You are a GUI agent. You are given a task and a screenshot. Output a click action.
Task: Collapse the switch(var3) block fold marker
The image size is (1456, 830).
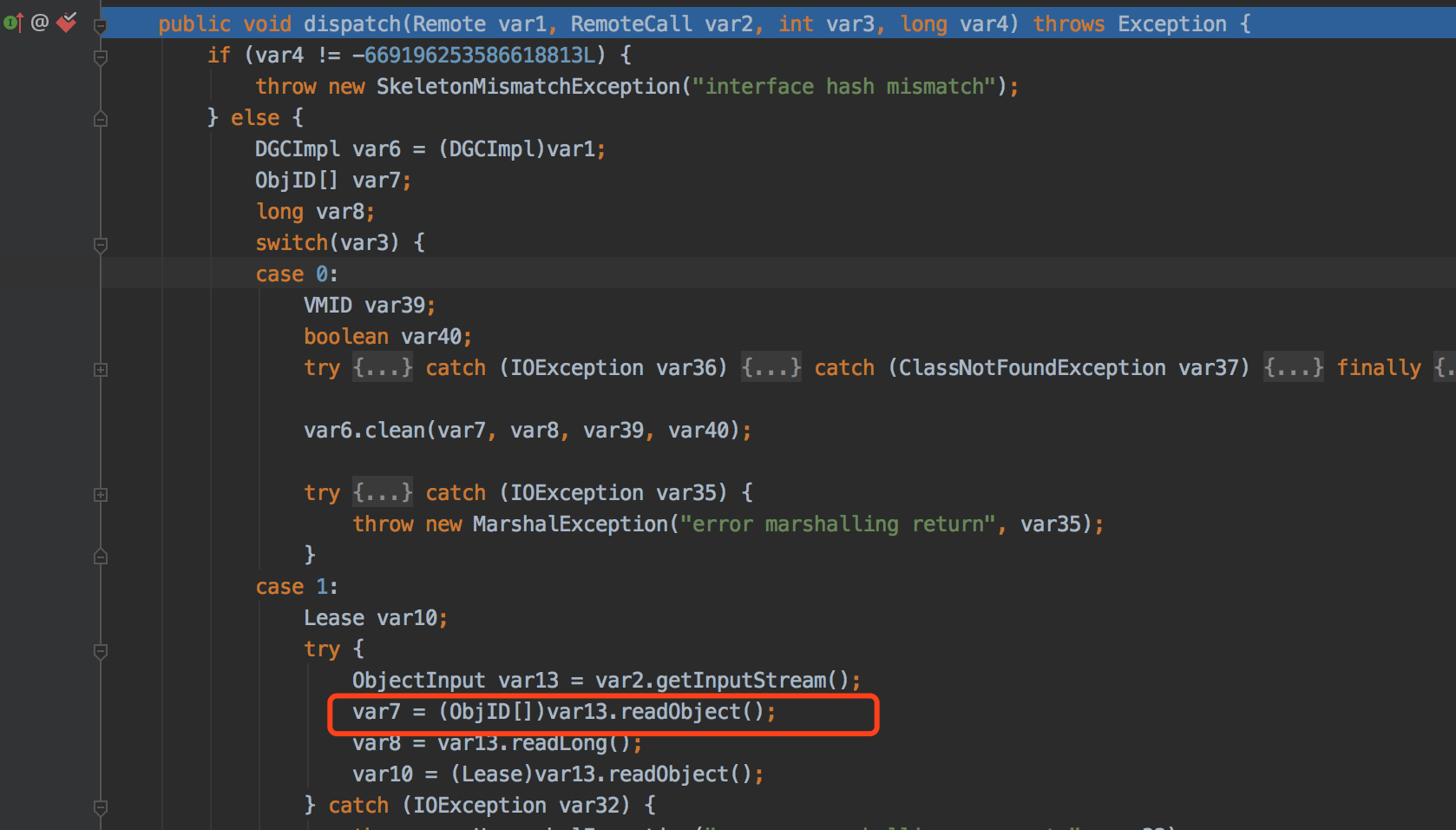pyautogui.click(x=101, y=245)
